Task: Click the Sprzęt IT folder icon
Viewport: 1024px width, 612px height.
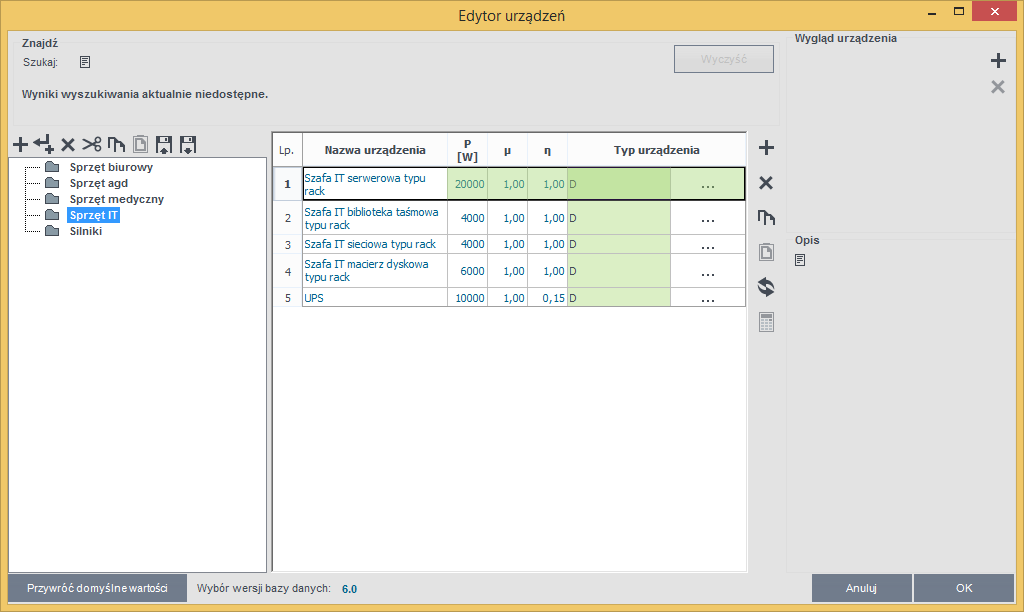Action: pyautogui.click(x=52, y=215)
